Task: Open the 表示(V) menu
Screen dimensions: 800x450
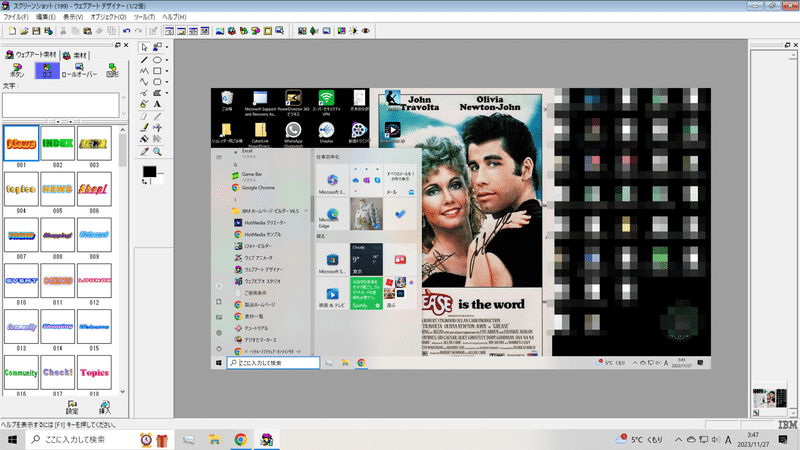Action: coord(73,17)
